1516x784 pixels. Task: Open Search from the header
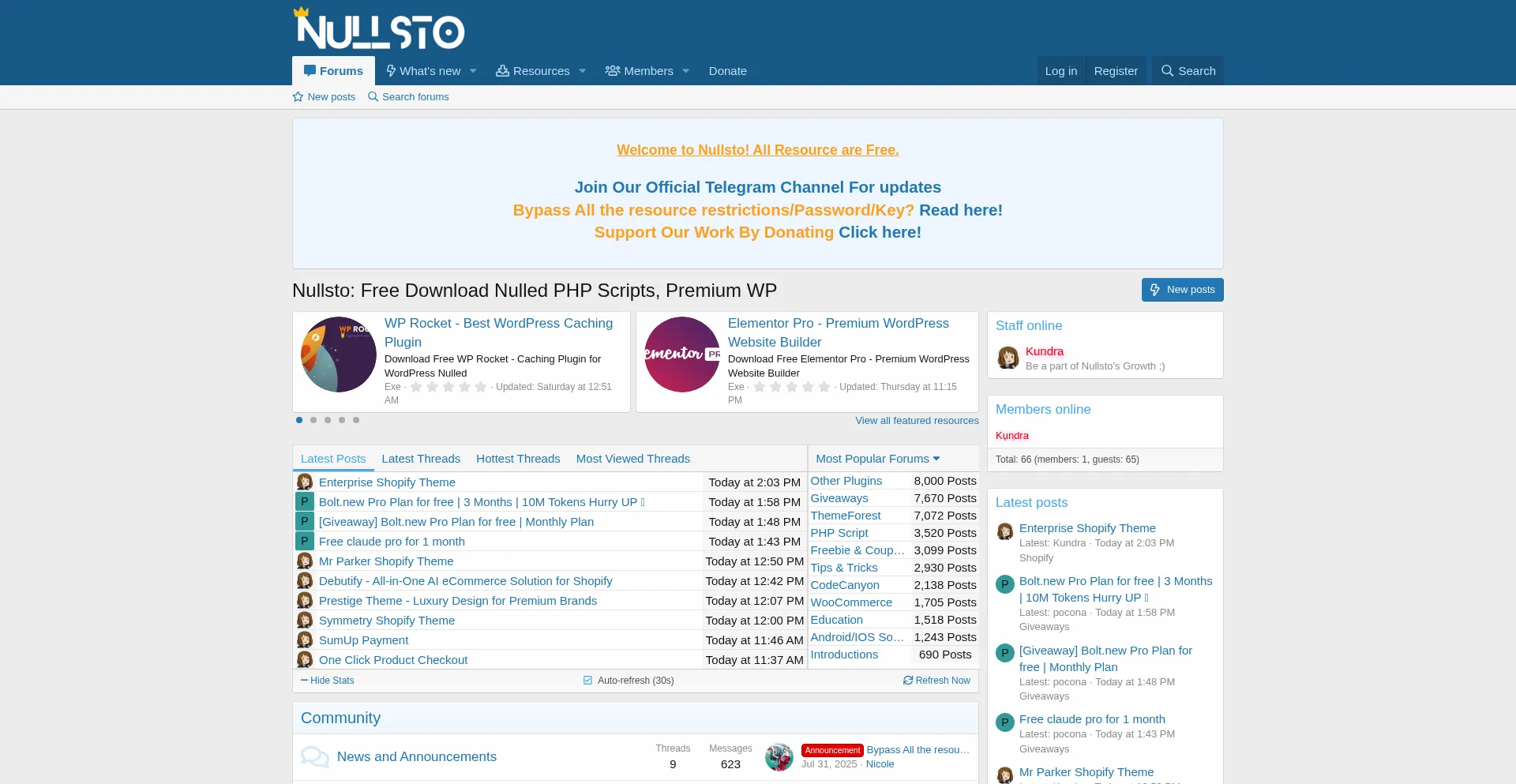[1188, 71]
